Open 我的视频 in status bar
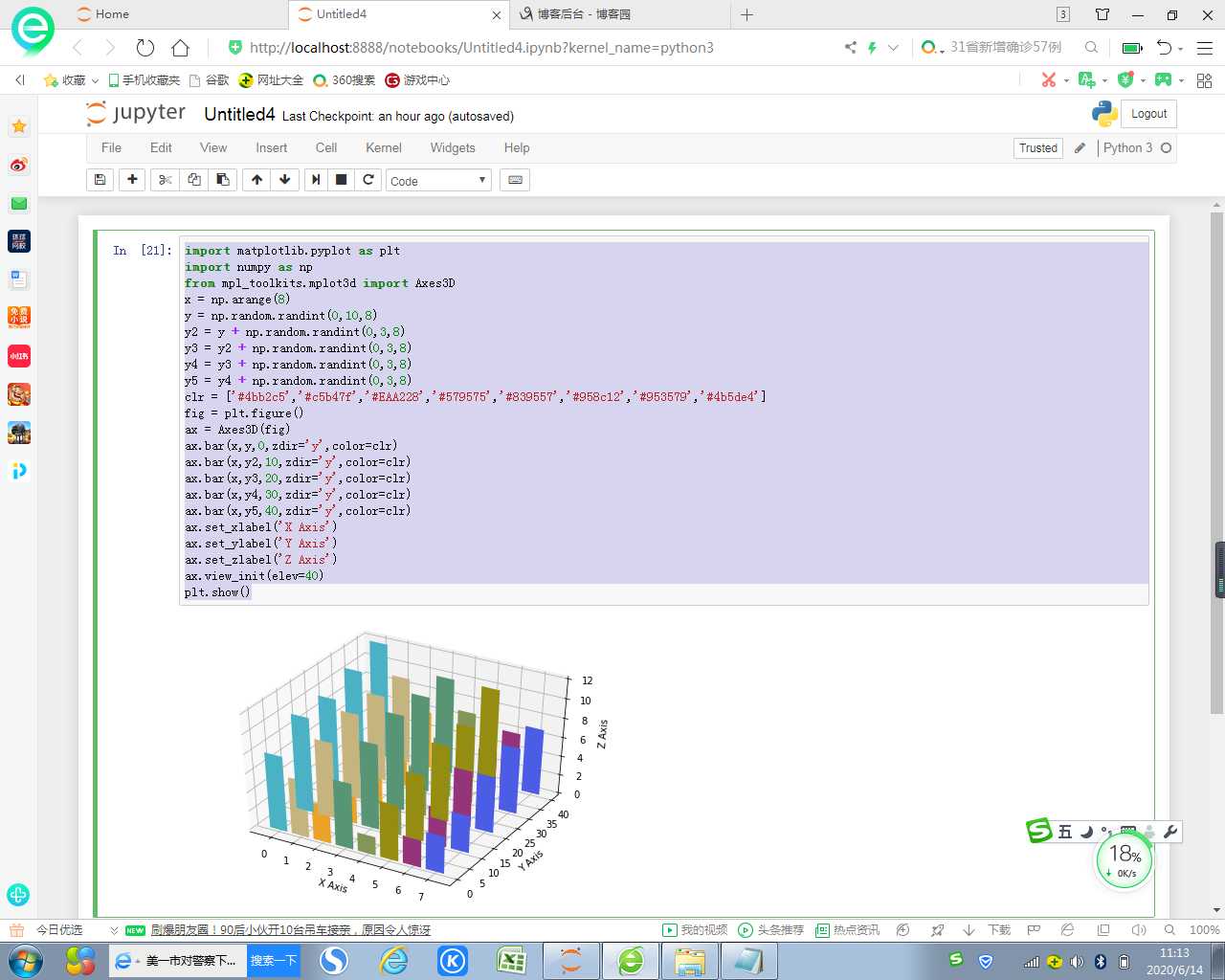The height and width of the screenshot is (980, 1225). [695, 930]
